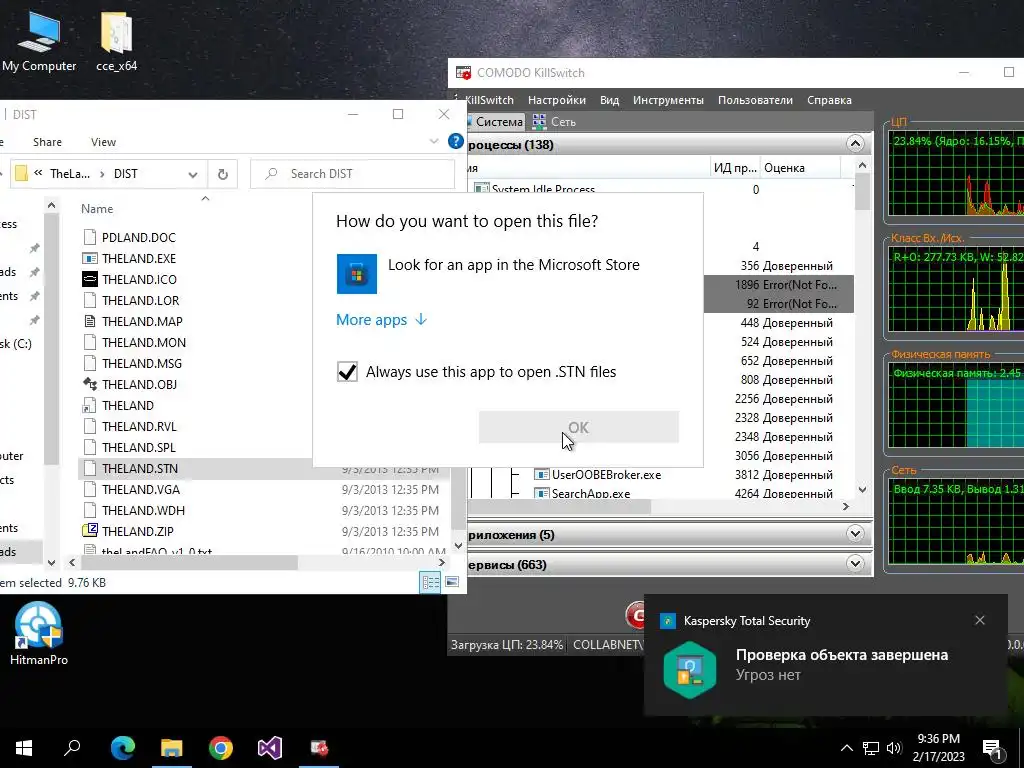Open the View ribbon tab in Explorer
1024x768 pixels.
point(103,142)
